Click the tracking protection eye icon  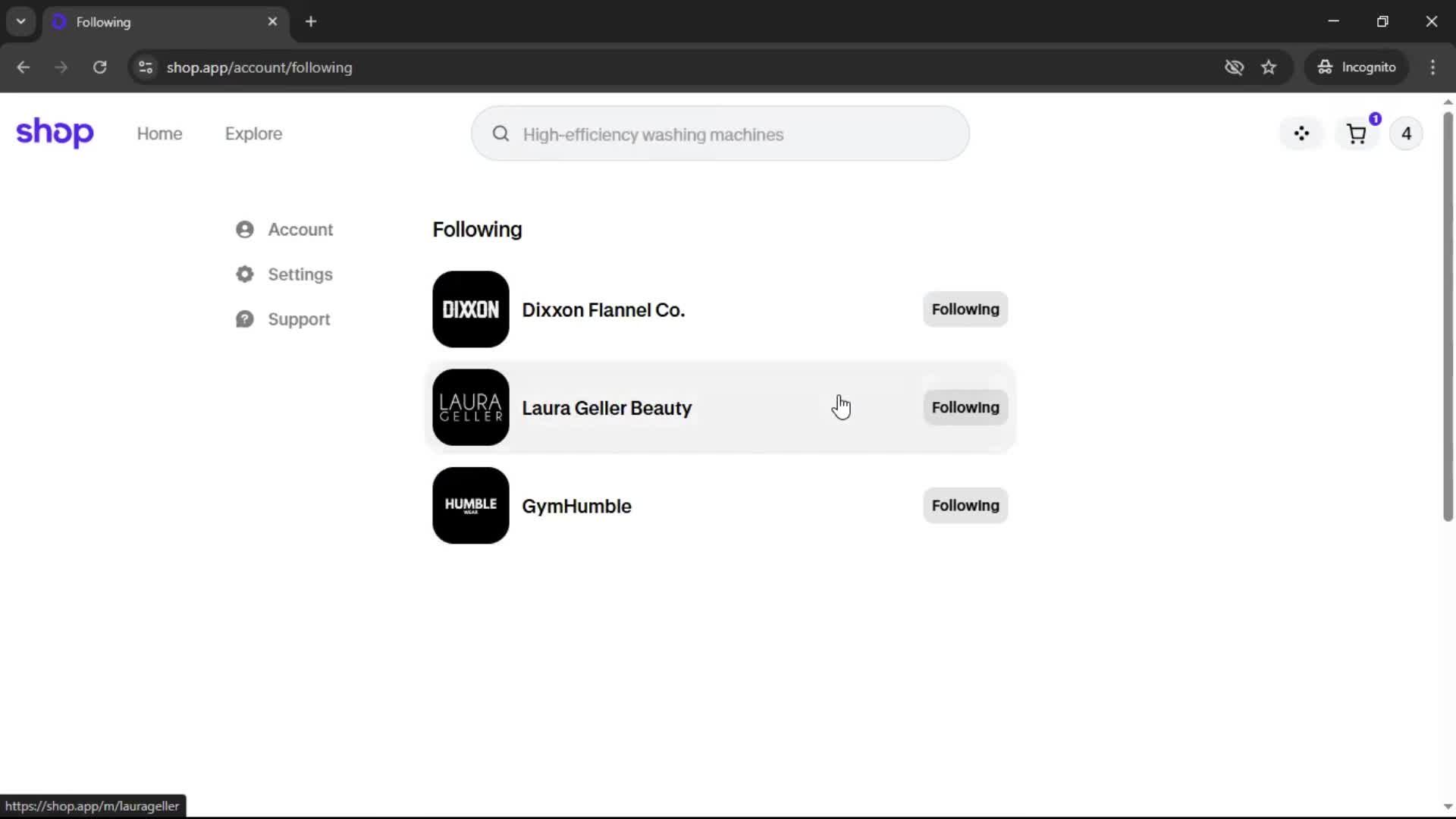tap(1234, 67)
